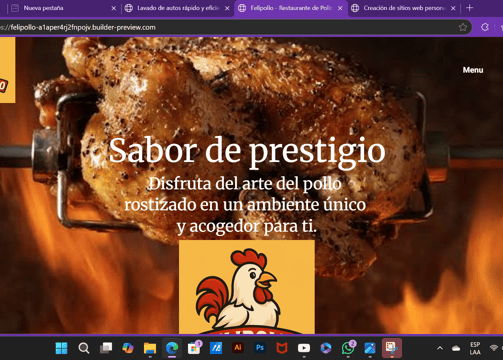This screenshot has height=360, width=503.
Task: Open McAfee red shield icon
Action: 282,348
